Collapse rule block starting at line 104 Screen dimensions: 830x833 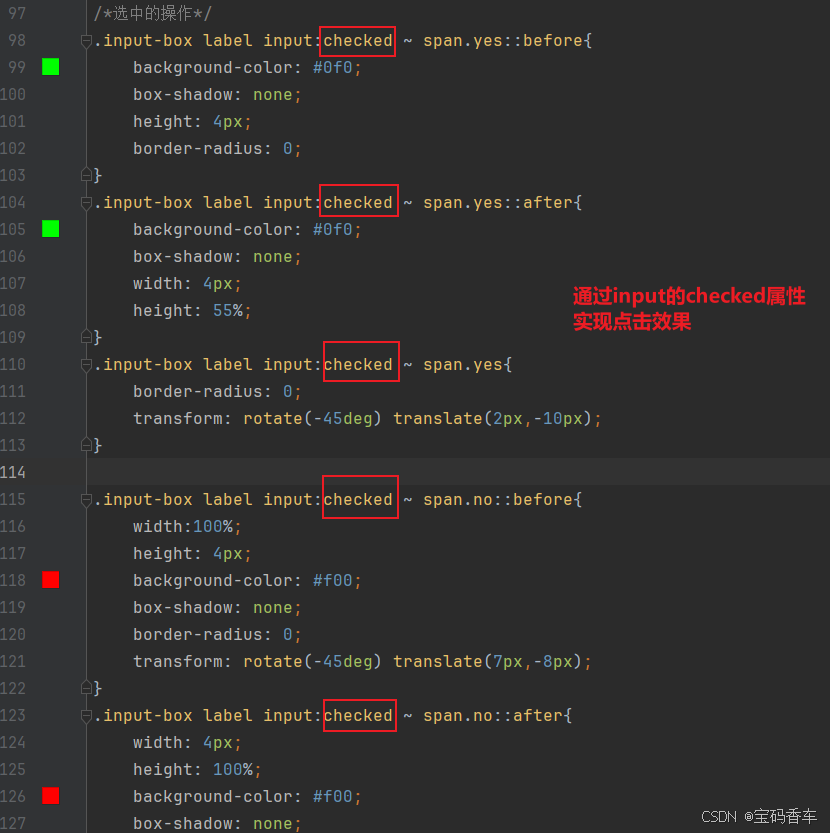(x=86, y=202)
